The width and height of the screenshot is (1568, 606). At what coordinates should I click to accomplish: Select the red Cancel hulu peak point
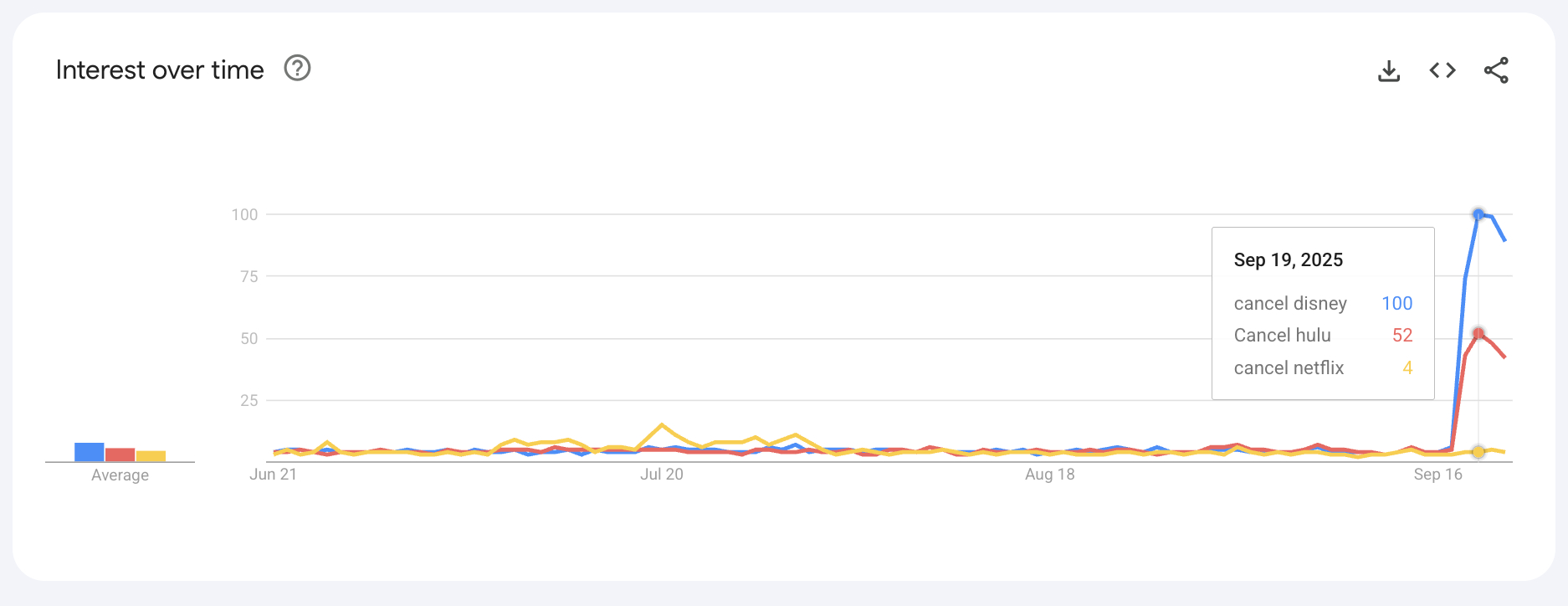[x=1478, y=333]
